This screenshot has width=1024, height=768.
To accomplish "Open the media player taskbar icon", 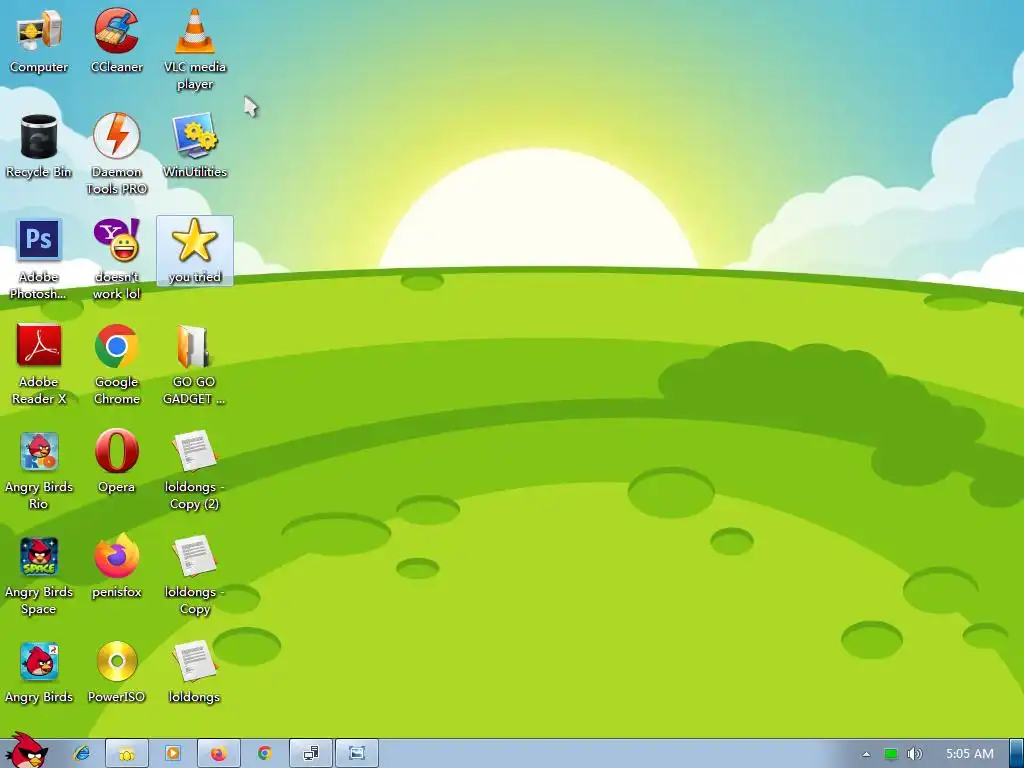I will (x=172, y=753).
